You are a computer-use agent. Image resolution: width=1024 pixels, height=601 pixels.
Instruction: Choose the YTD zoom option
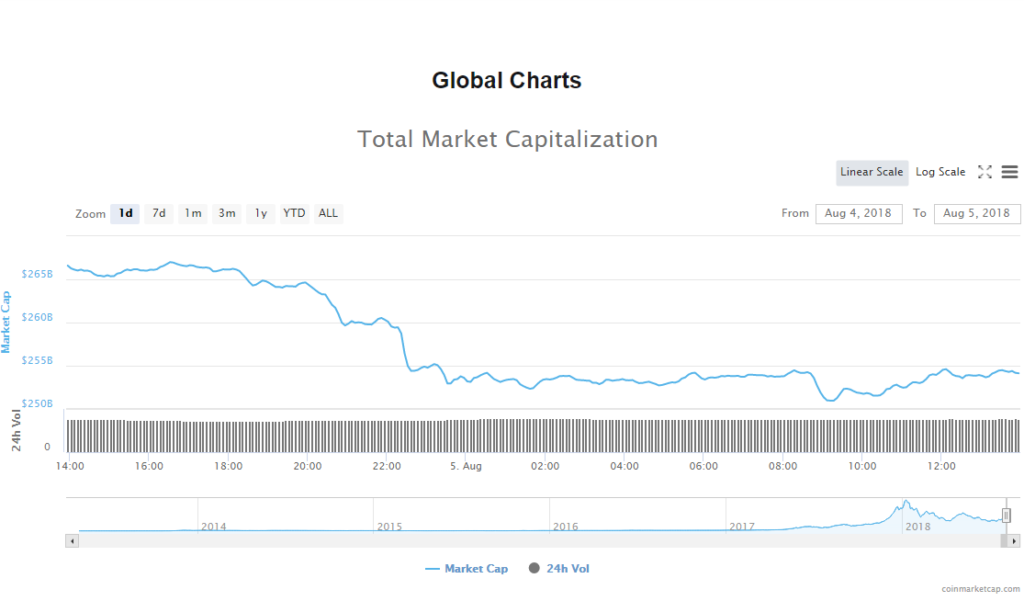pyautogui.click(x=294, y=213)
